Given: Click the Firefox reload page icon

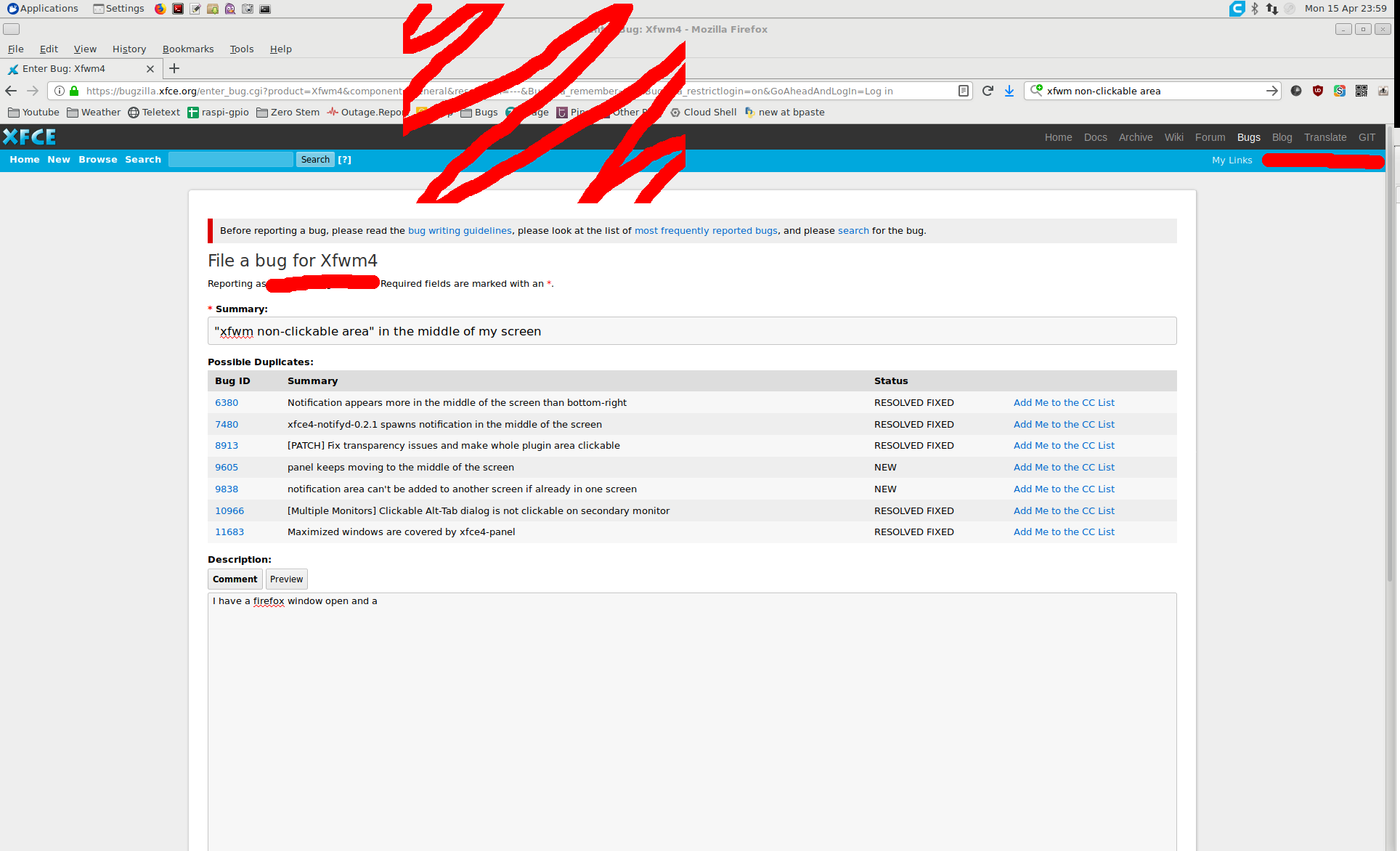Looking at the screenshot, I should click(988, 91).
